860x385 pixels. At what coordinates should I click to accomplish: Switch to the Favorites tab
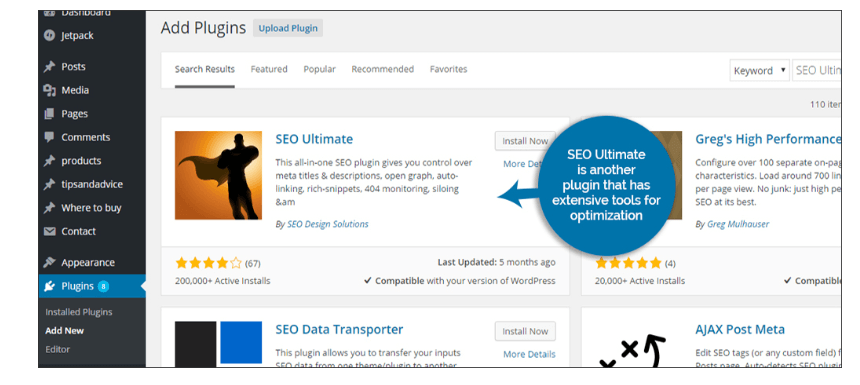pyautogui.click(x=448, y=69)
